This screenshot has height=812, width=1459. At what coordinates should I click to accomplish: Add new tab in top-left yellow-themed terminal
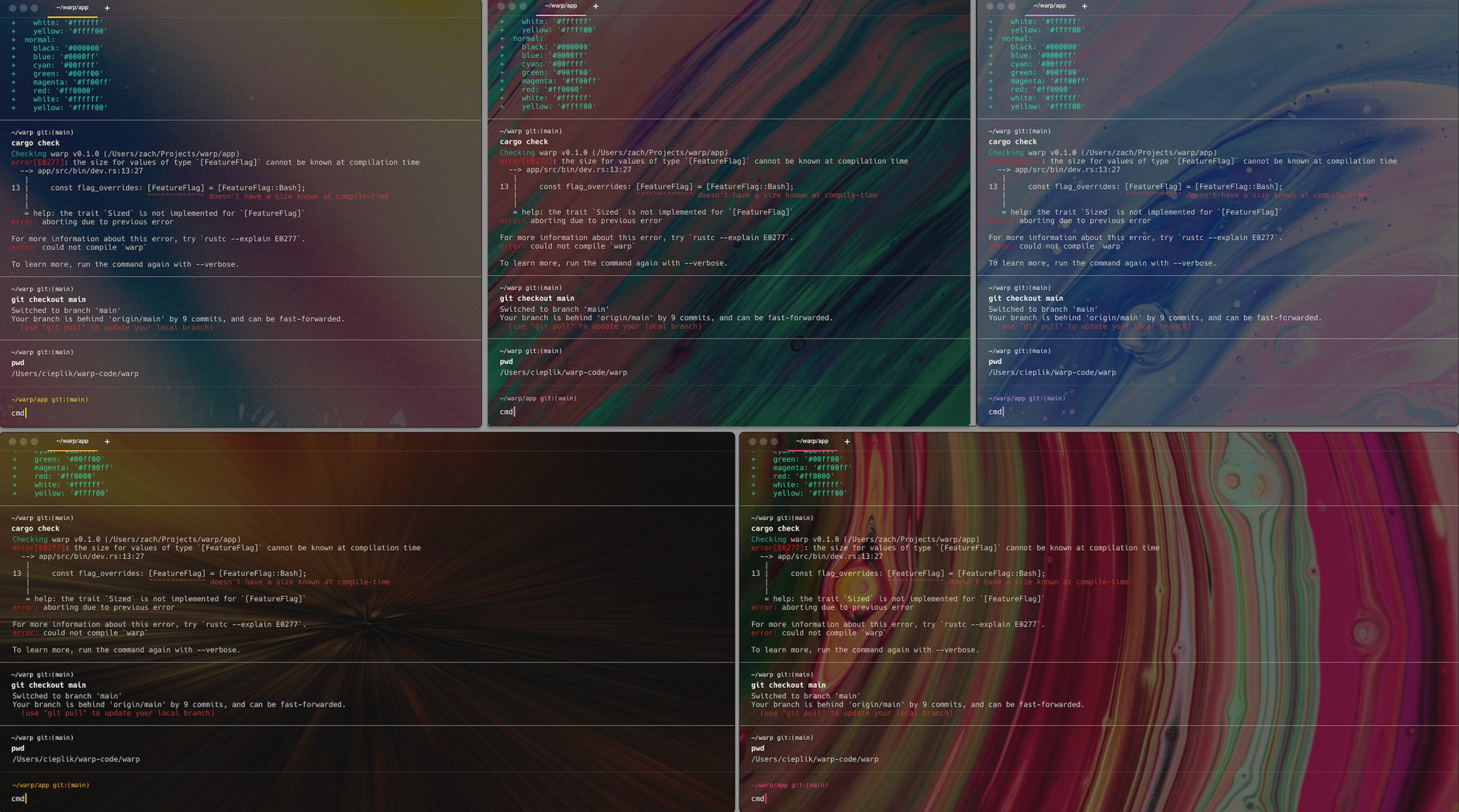click(107, 8)
